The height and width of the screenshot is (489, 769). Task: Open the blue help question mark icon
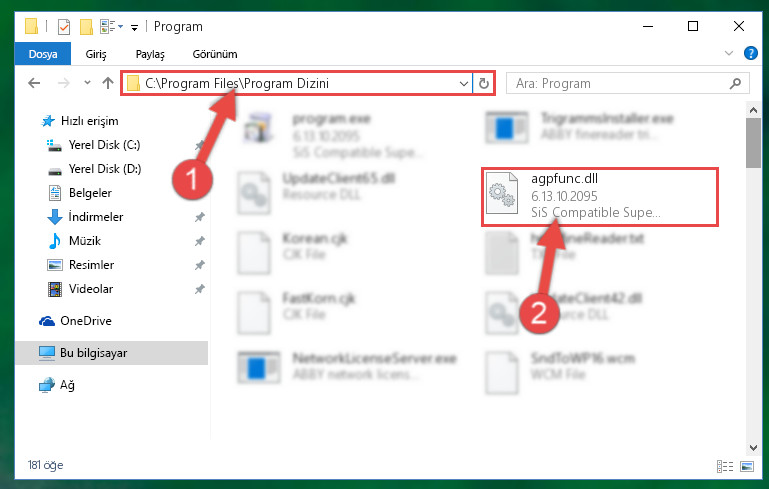point(750,53)
